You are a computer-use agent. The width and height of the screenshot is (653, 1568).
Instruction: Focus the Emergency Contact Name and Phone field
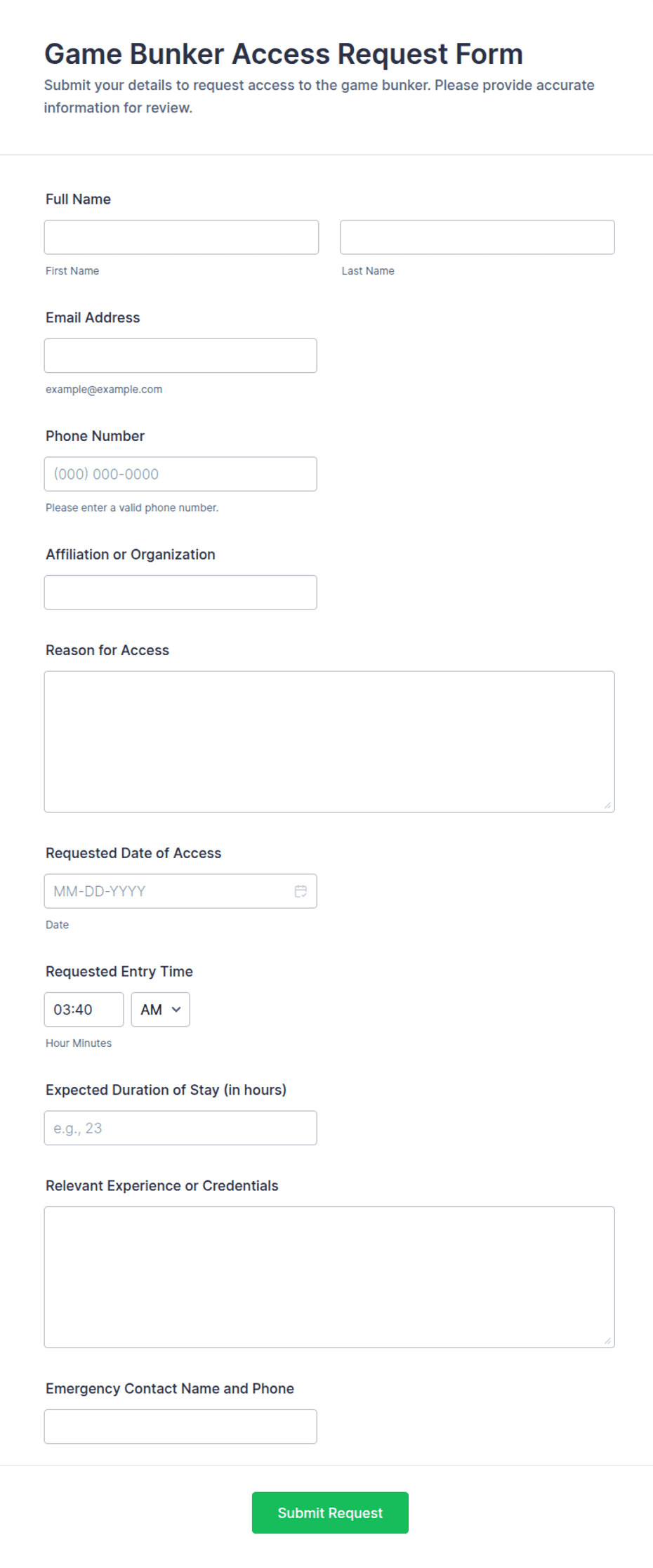coord(180,1427)
